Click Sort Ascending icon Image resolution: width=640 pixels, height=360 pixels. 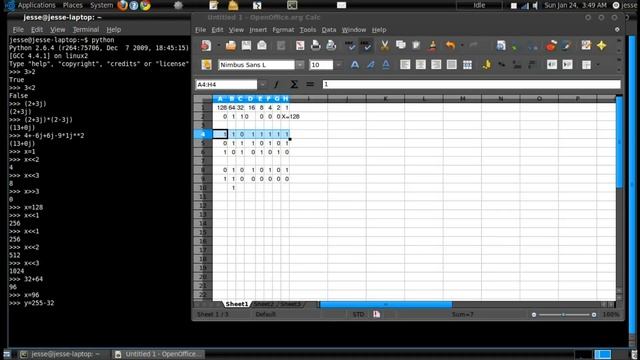pyautogui.click(x=516, y=45)
